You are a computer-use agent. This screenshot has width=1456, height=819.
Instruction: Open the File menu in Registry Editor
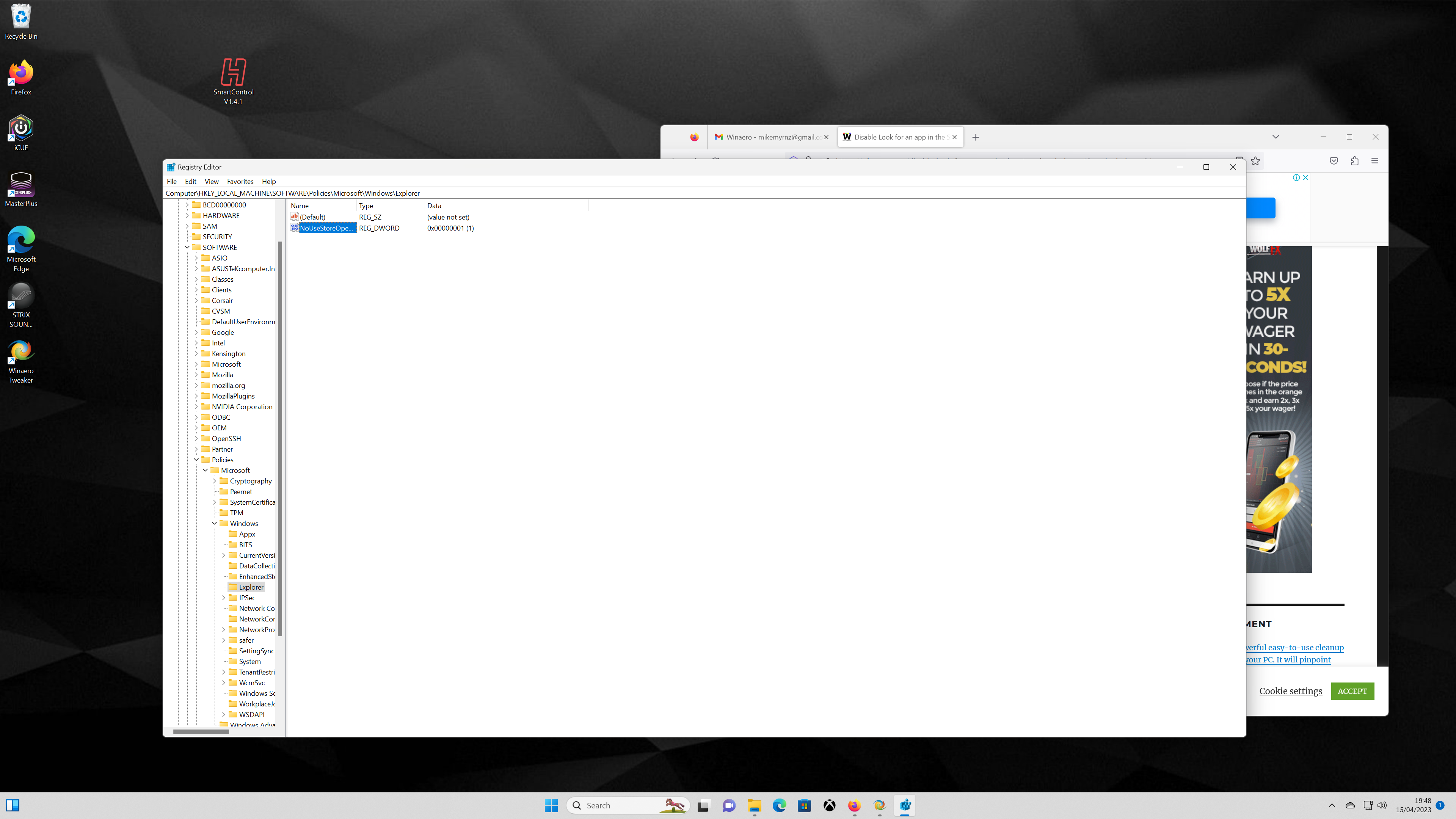(171, 182)
